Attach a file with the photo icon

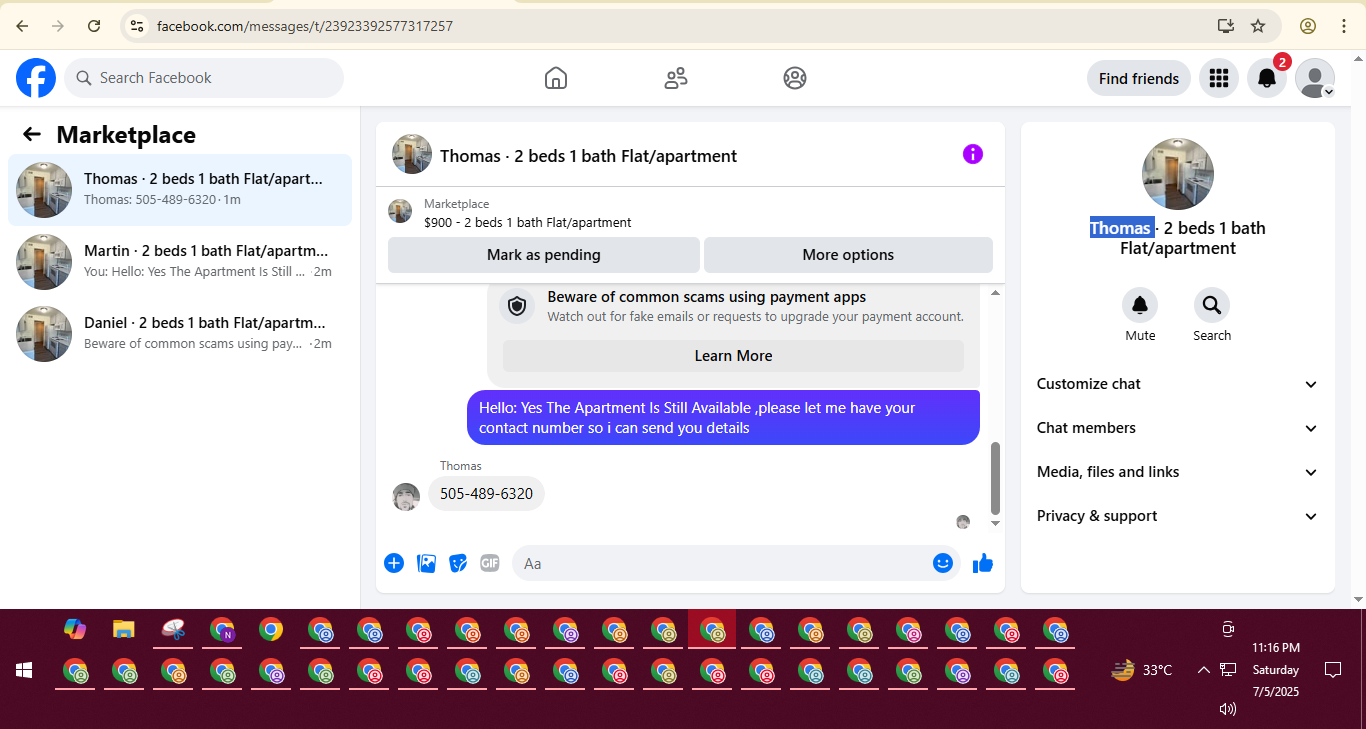click(426, 563)
